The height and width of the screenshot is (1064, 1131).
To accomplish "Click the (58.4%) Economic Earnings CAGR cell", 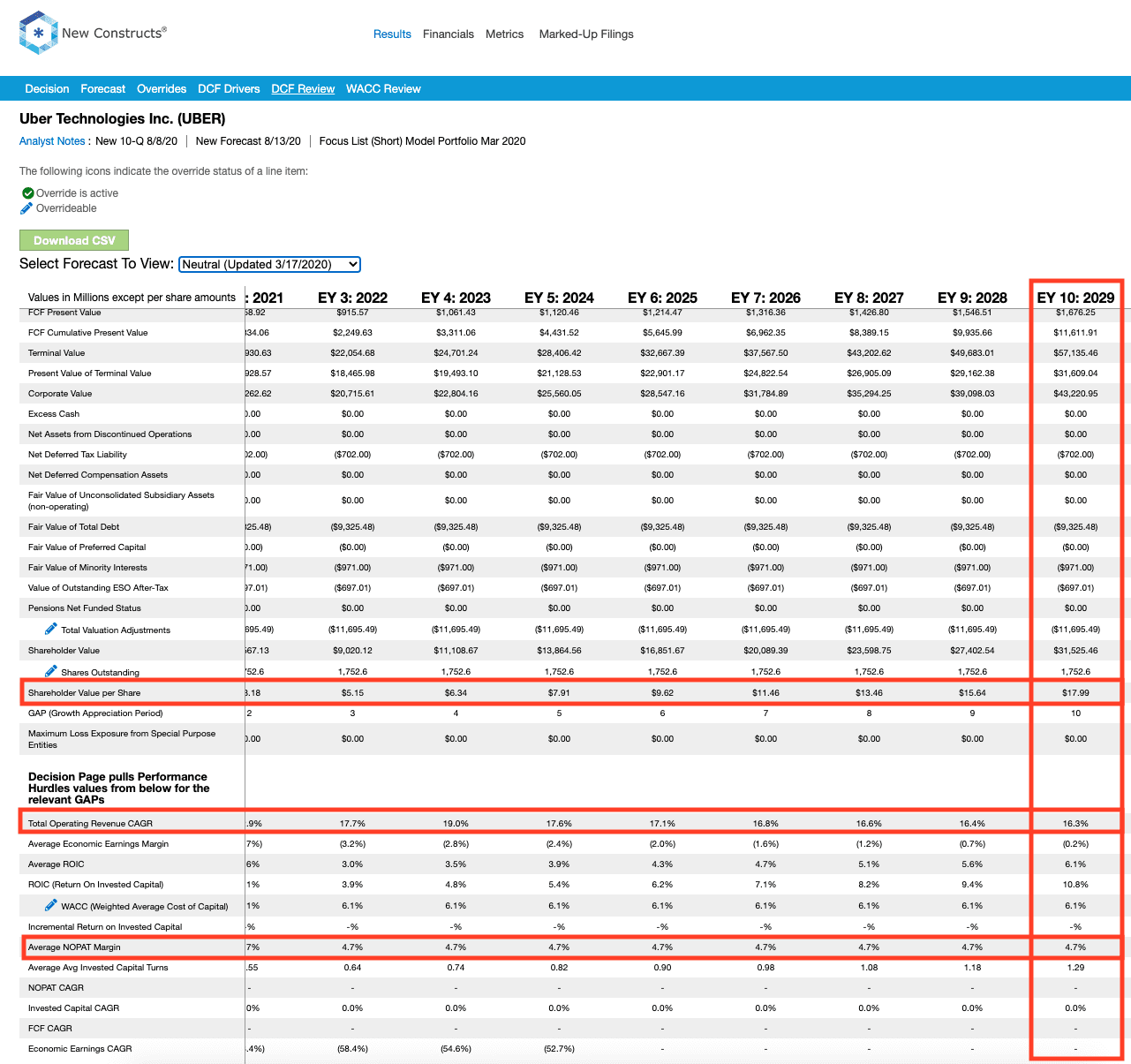I will [352, 1049].
